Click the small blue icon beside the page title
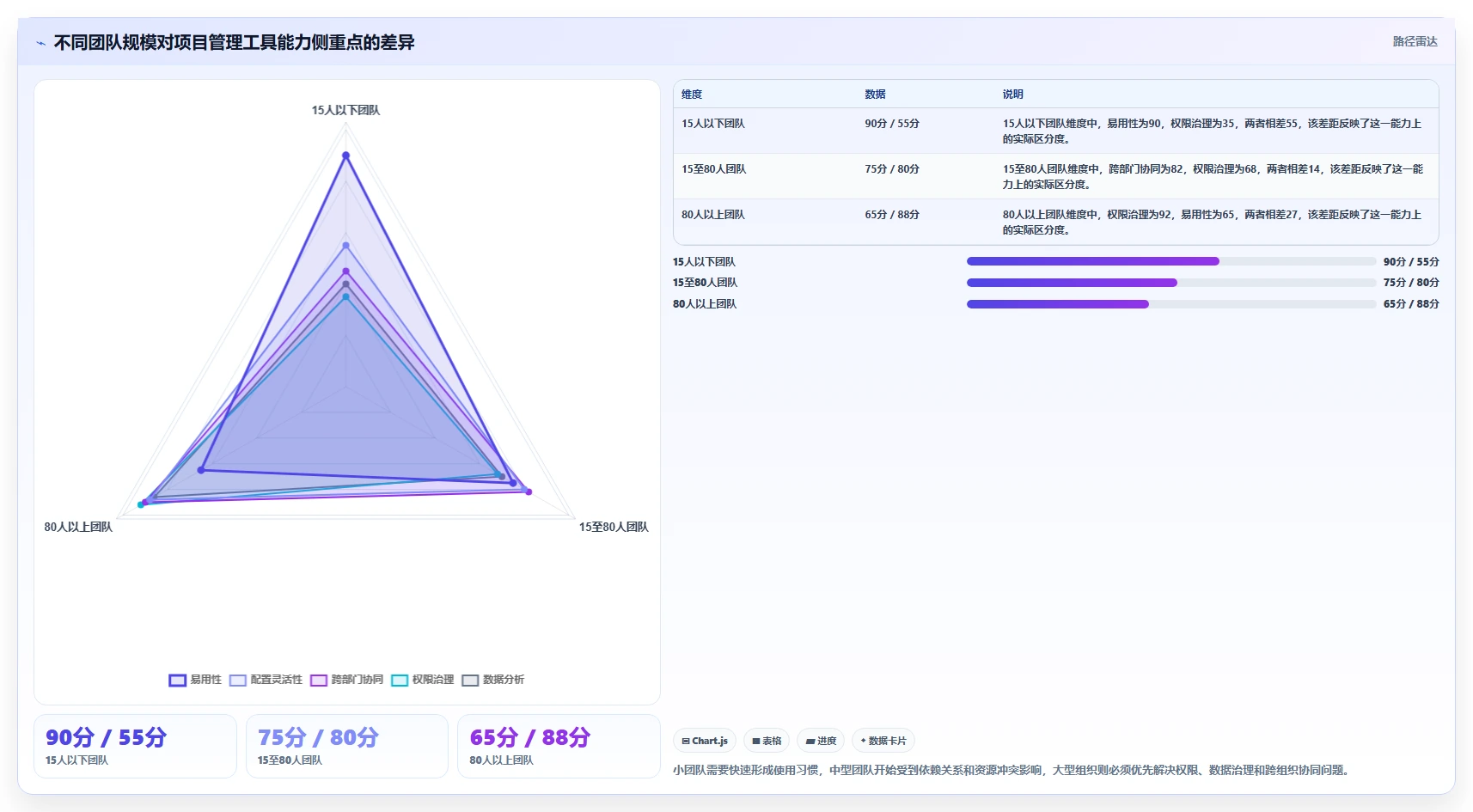 tap(40, 43)
